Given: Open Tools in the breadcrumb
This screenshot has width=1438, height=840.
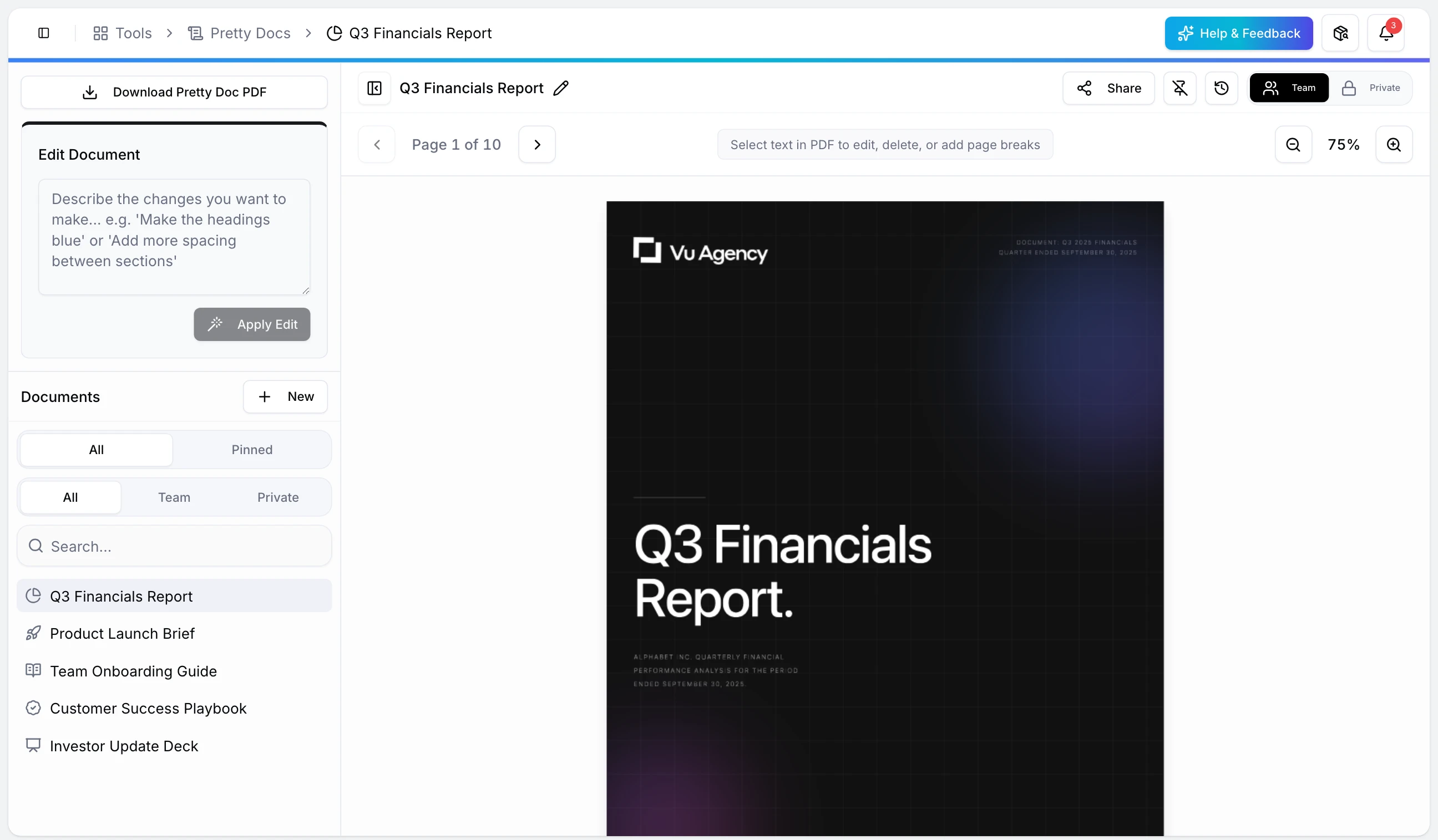Looking at the screenshot, I should point(122,33).
